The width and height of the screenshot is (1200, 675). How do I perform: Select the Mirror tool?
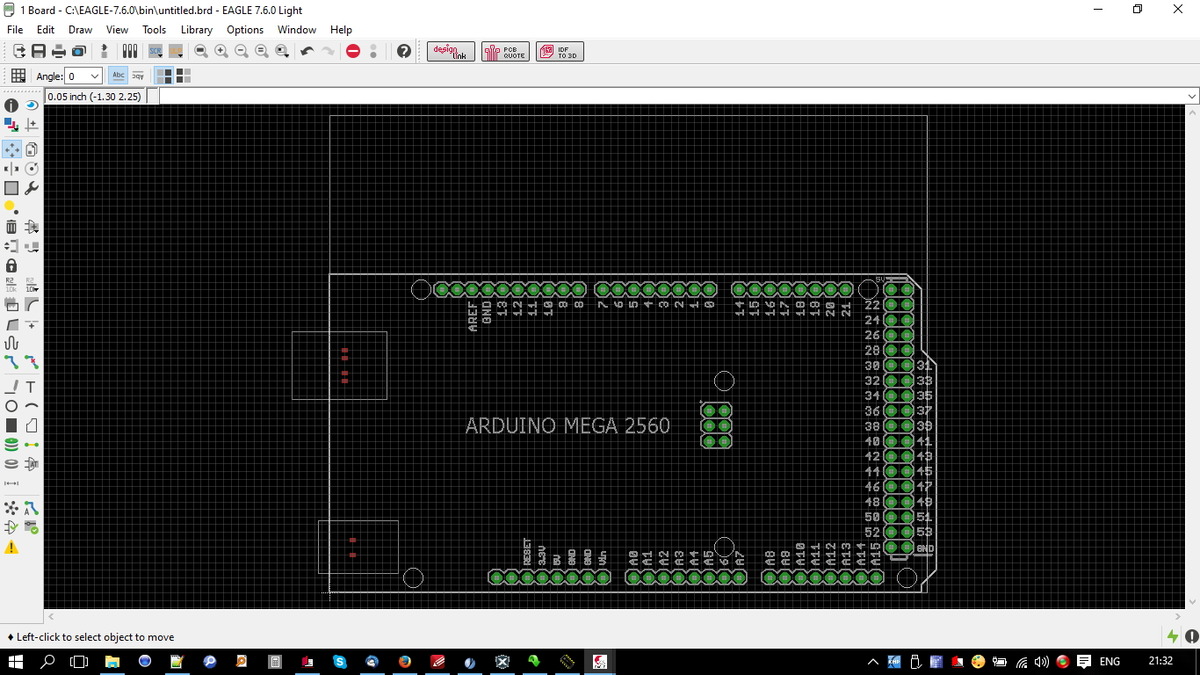point(12,167)
